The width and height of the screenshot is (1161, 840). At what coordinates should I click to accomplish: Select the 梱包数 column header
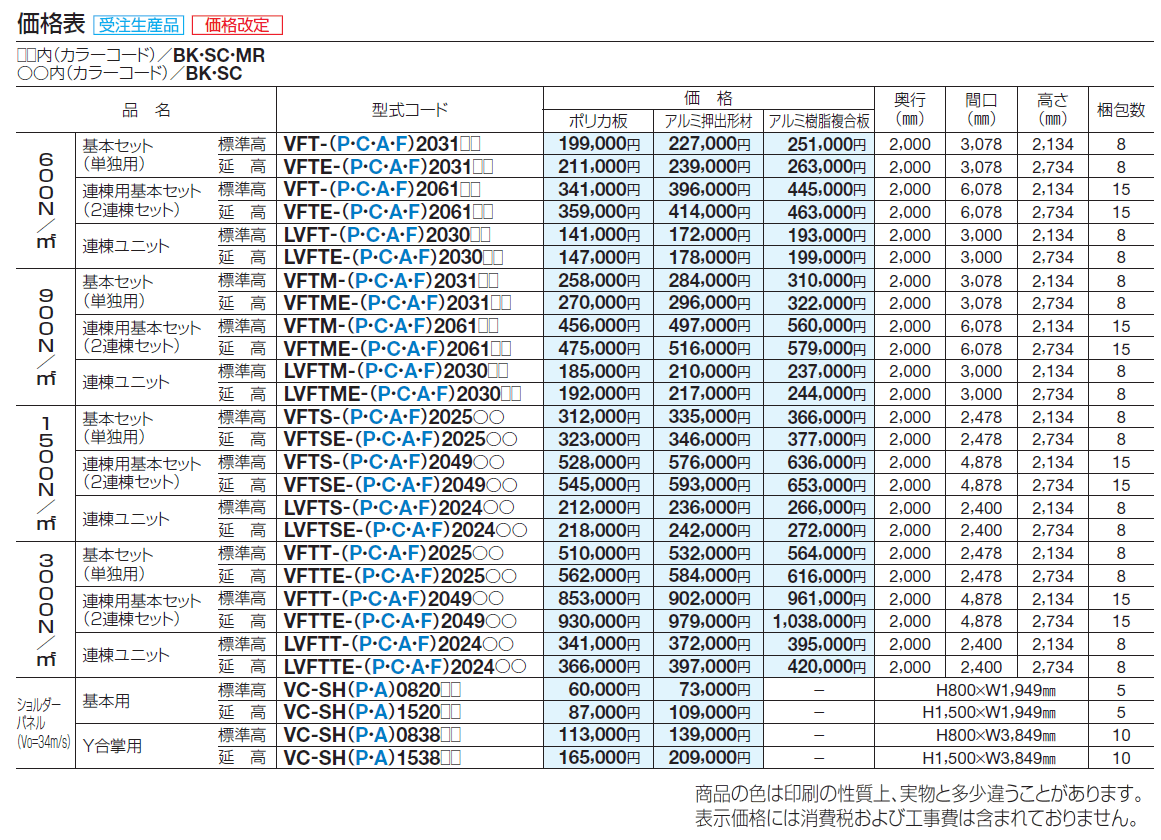pyautogui.click(x=1120, y=110)
